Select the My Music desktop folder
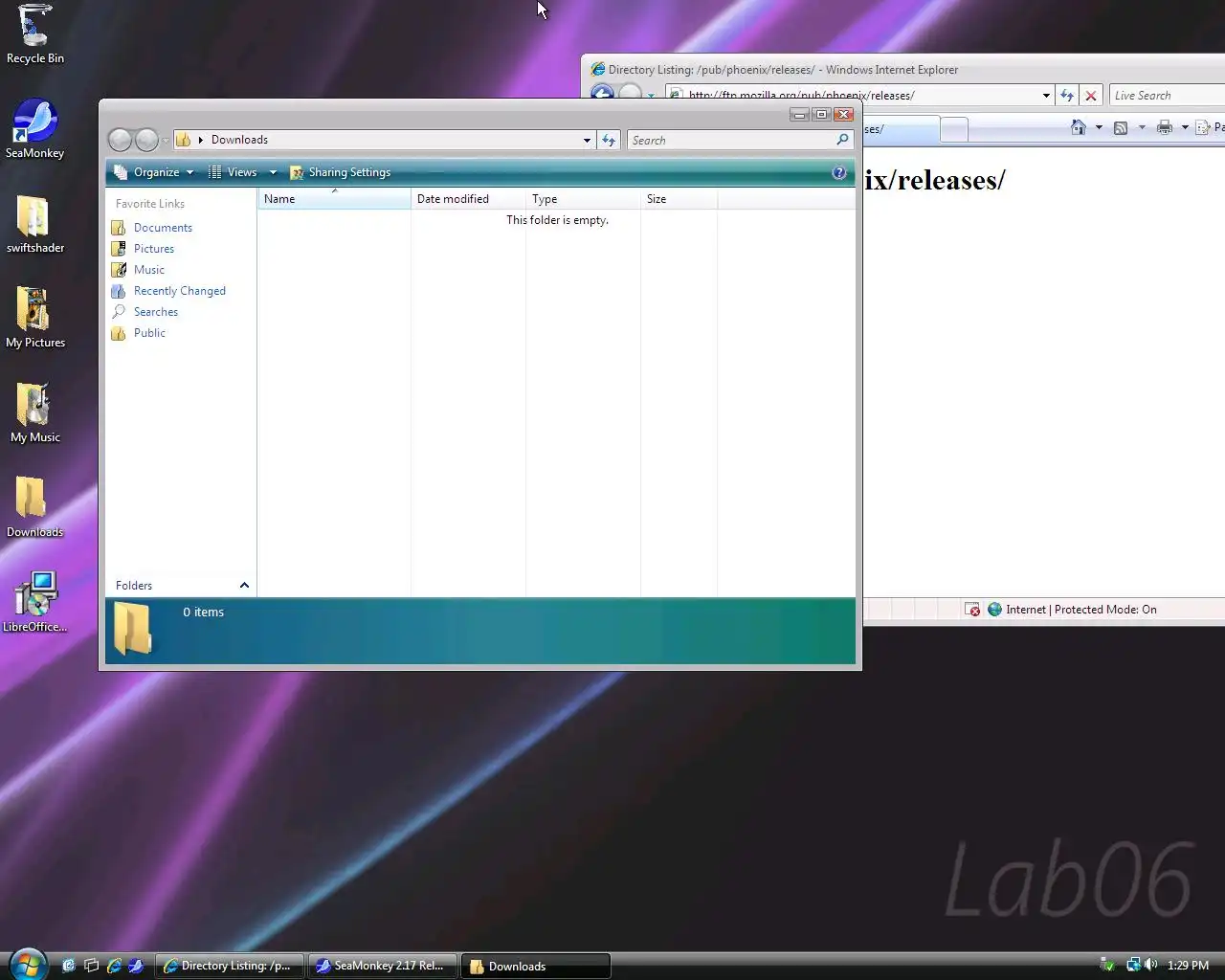 35,413
